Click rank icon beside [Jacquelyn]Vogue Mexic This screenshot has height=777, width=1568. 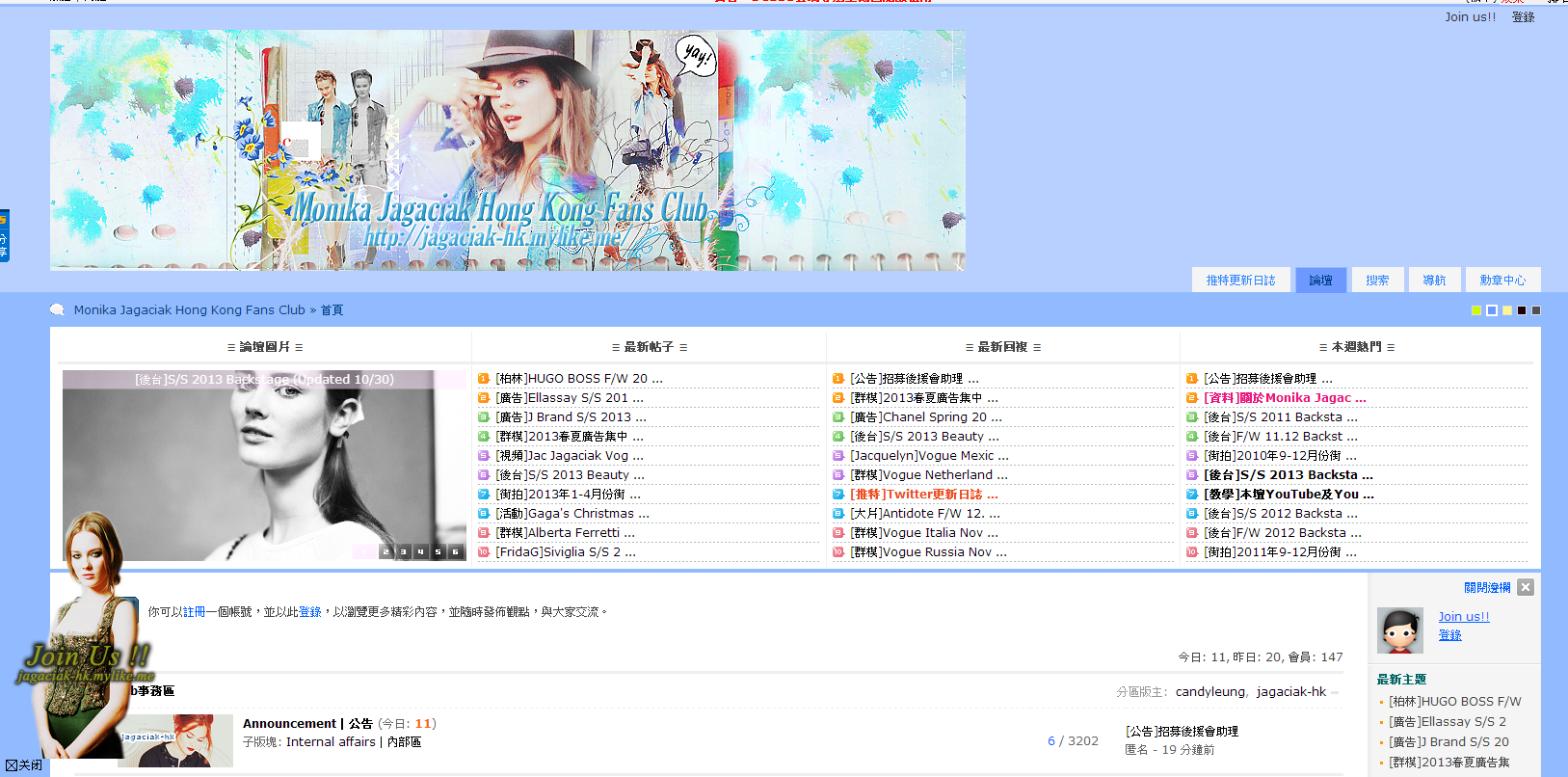[838, 456]
